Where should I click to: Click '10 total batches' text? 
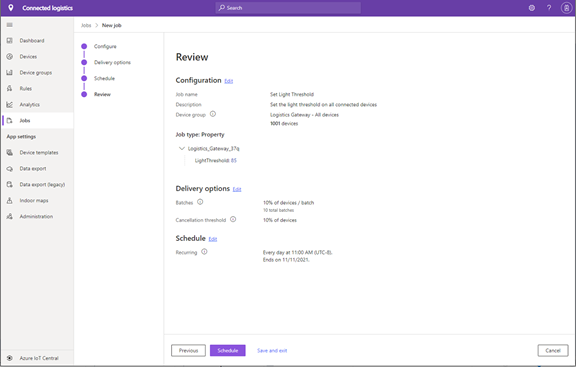click(278, 210)
